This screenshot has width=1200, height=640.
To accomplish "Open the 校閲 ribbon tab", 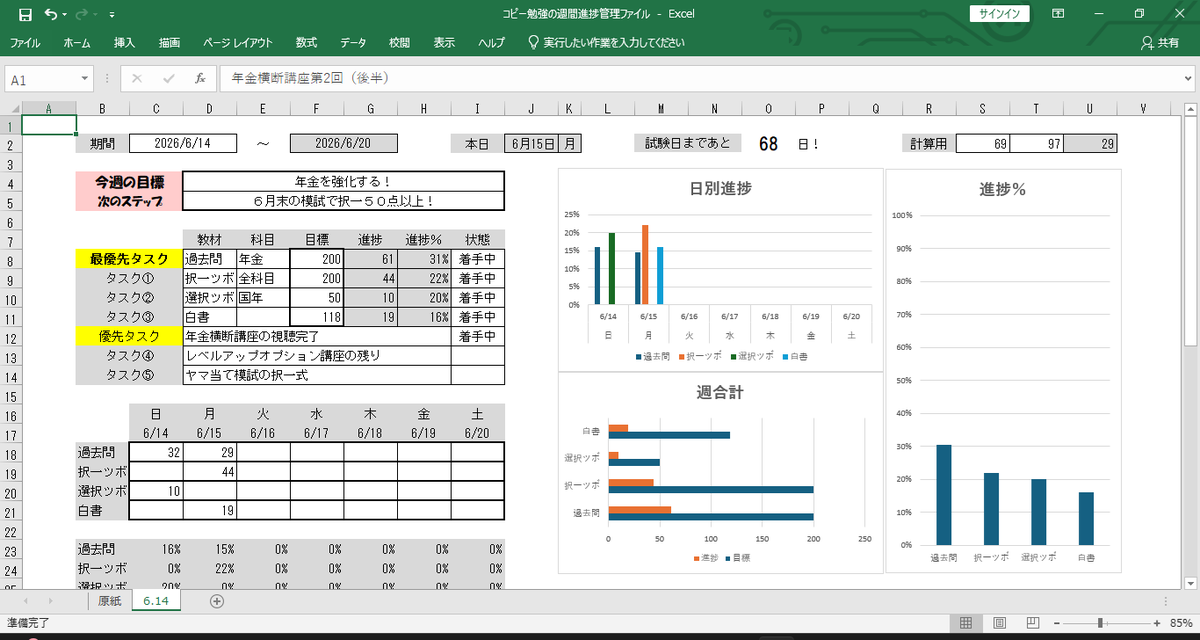I will pyautogui.click(x=400, y=43).
